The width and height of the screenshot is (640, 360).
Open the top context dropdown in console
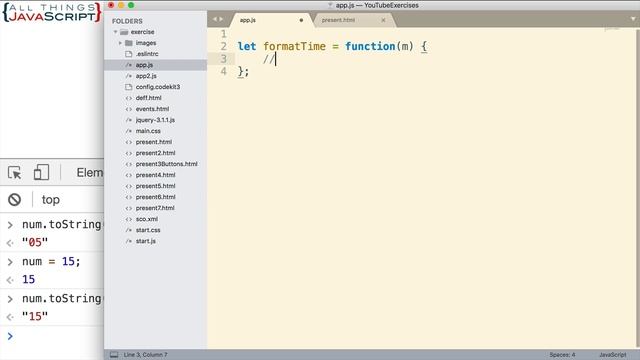tap(51, 200)
